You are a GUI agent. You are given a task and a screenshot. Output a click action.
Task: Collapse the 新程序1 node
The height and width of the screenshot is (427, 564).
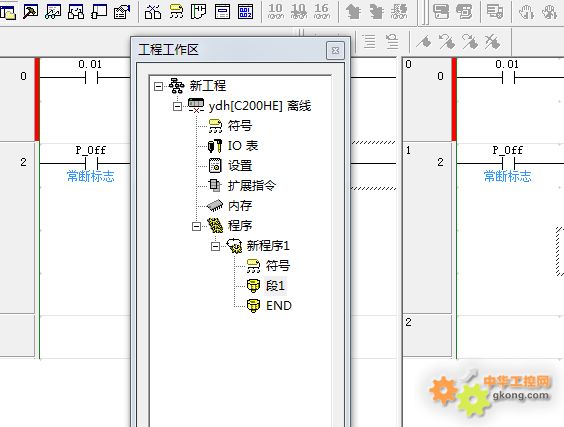[215, 246]
